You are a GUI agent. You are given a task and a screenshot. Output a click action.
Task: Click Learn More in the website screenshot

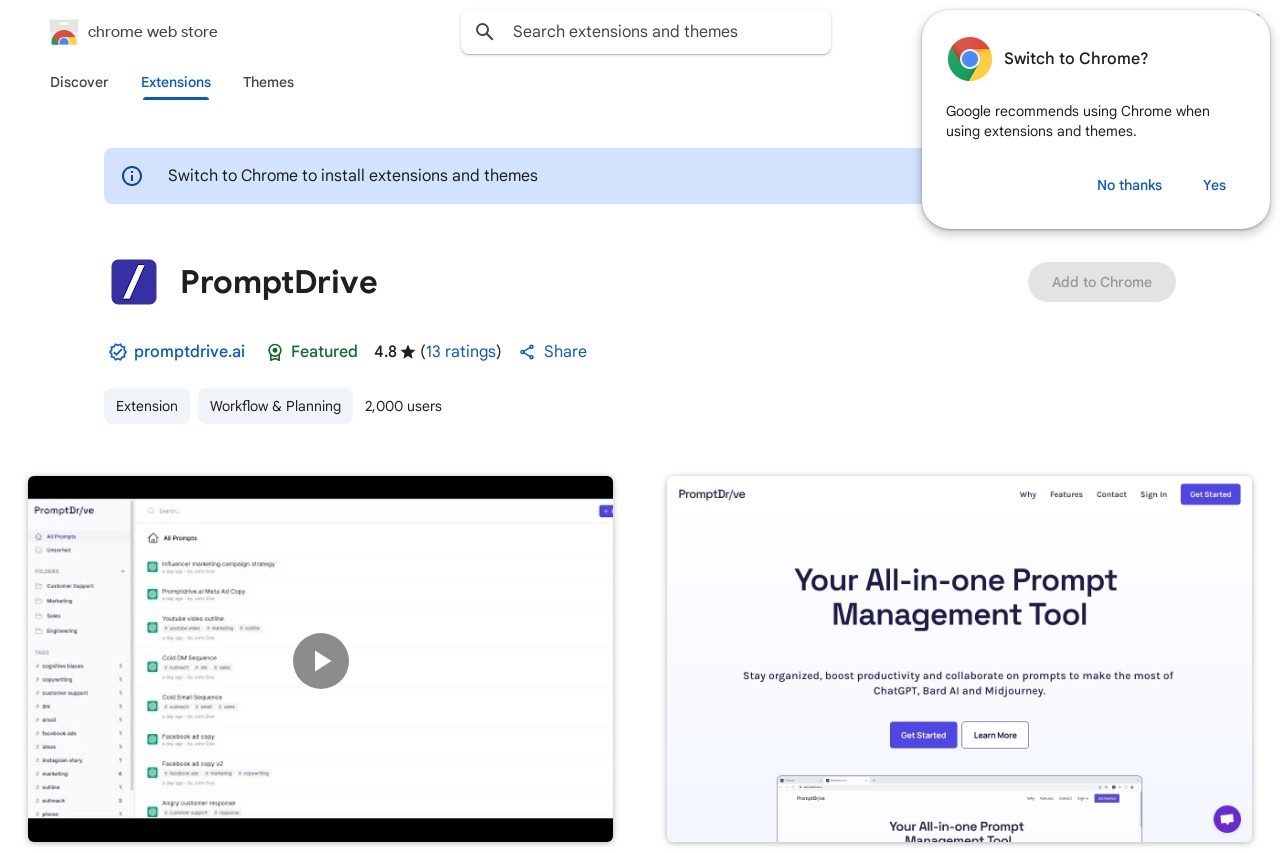click(x=995, y=735)
